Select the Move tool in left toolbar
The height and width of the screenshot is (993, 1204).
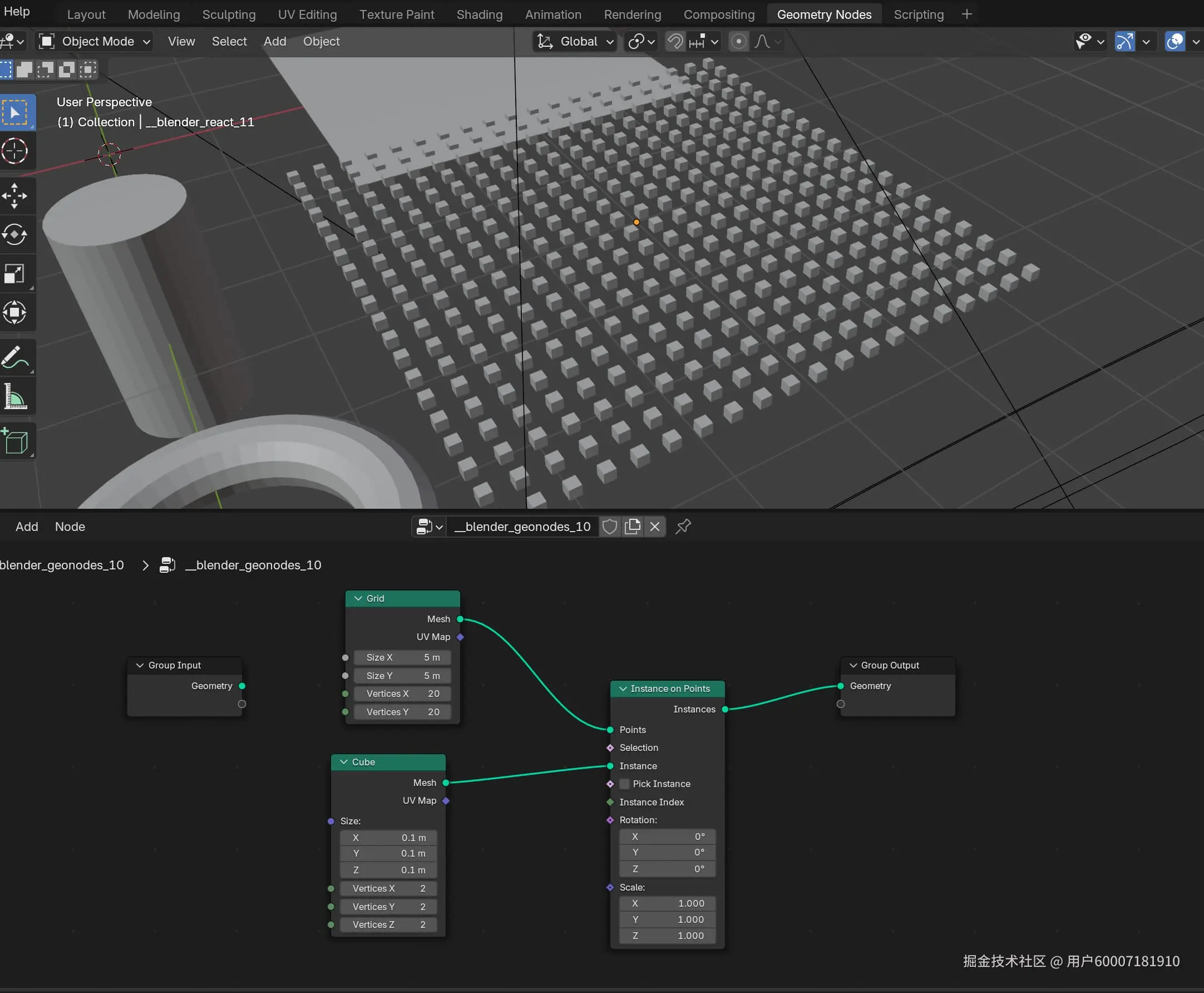pos(15,196)
